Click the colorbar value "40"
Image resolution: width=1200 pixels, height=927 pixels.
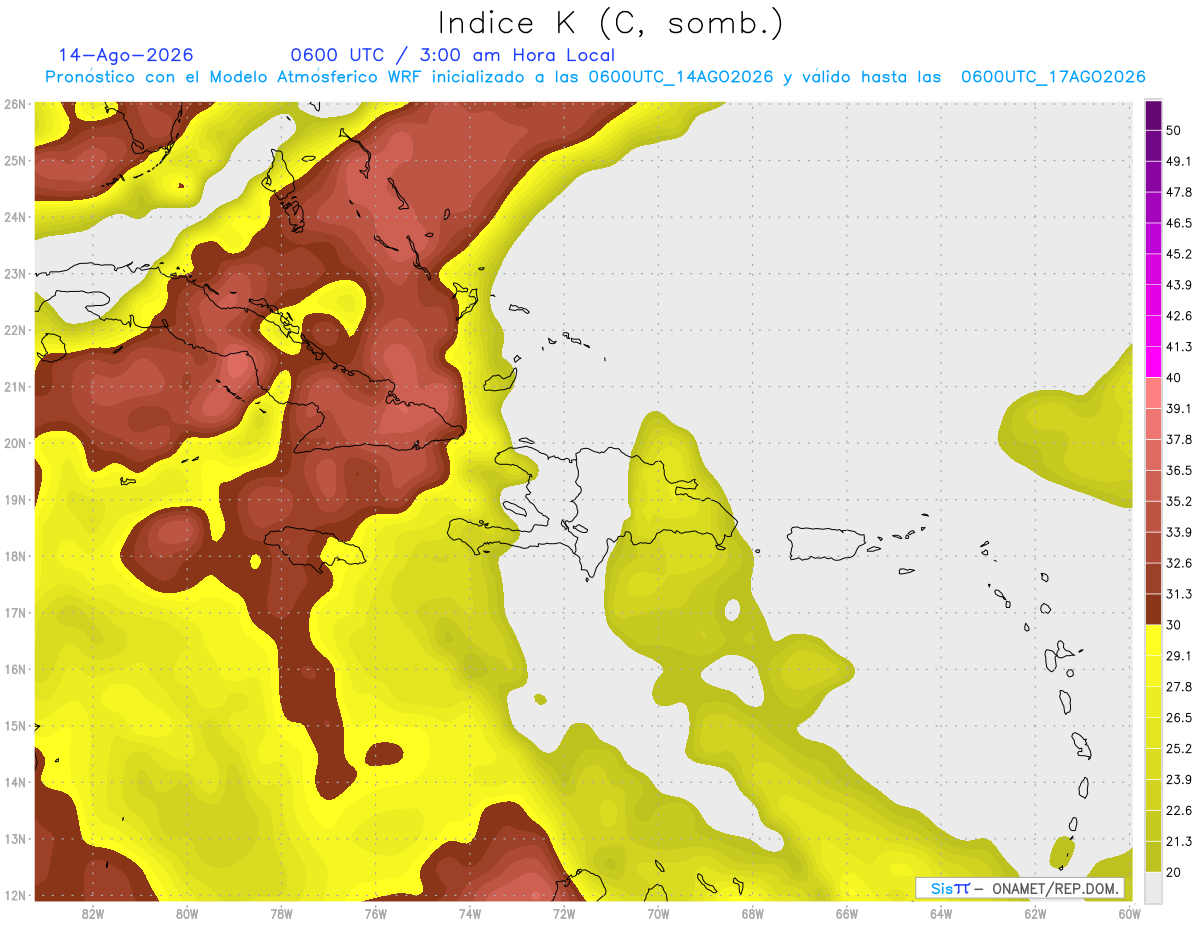point(1174,377)
